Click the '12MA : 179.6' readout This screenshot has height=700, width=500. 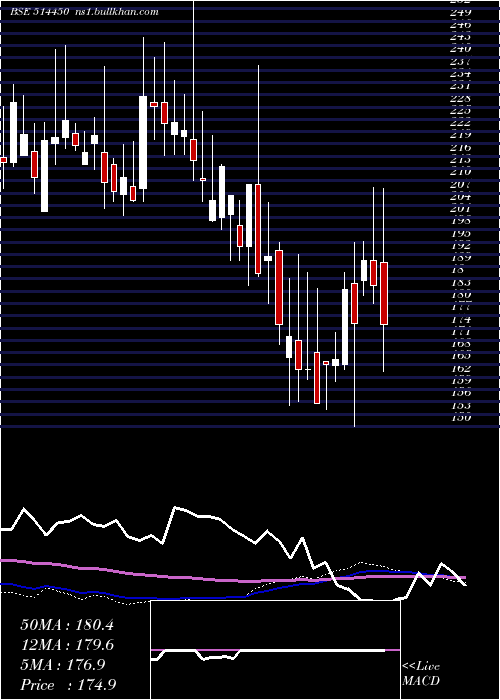[x=67, y=645]
